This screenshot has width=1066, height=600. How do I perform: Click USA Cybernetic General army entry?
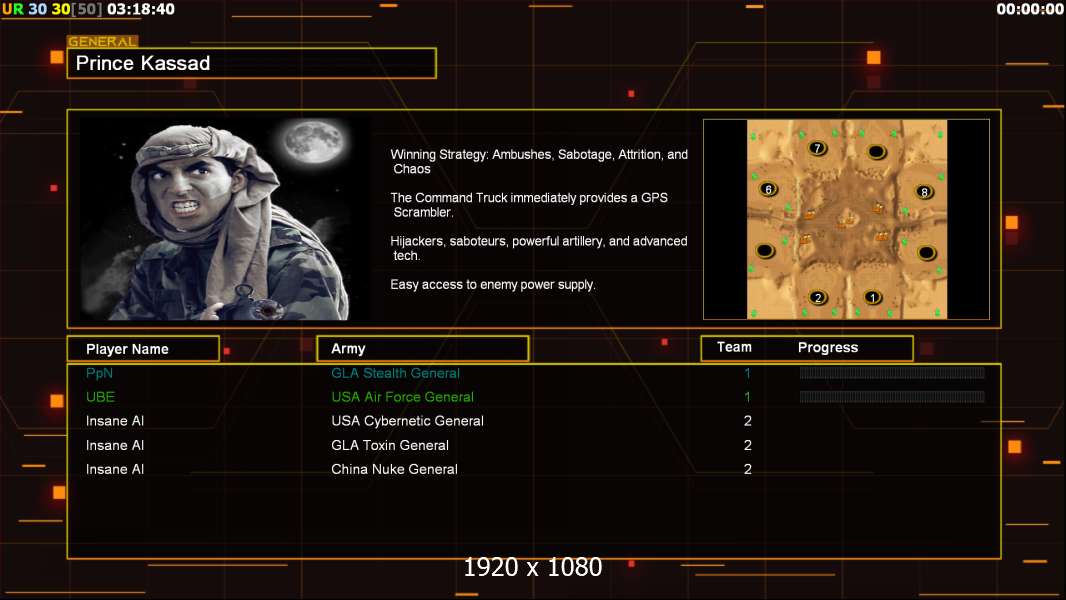pos(407,421)
